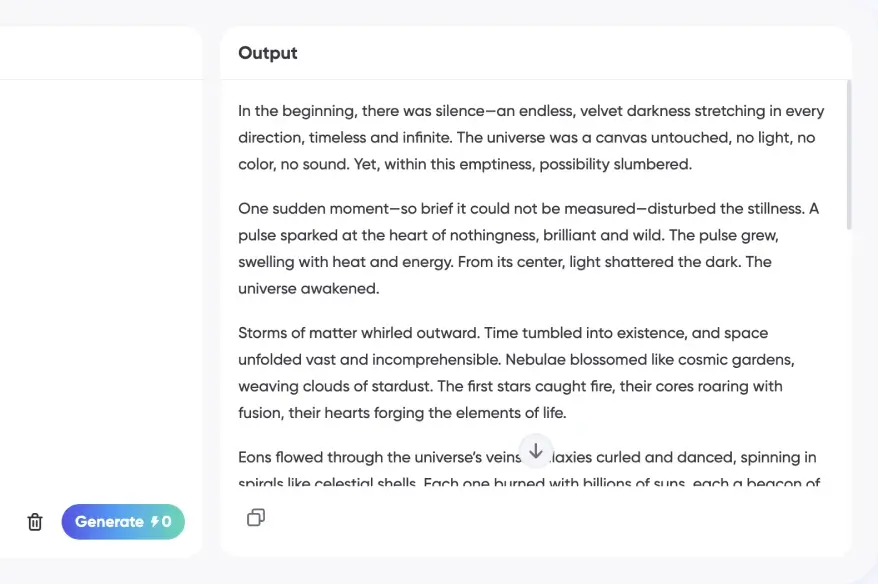Click the lightning bolt icon on Generate
This screenshot has width=878, height=584.
click(154, 522)
